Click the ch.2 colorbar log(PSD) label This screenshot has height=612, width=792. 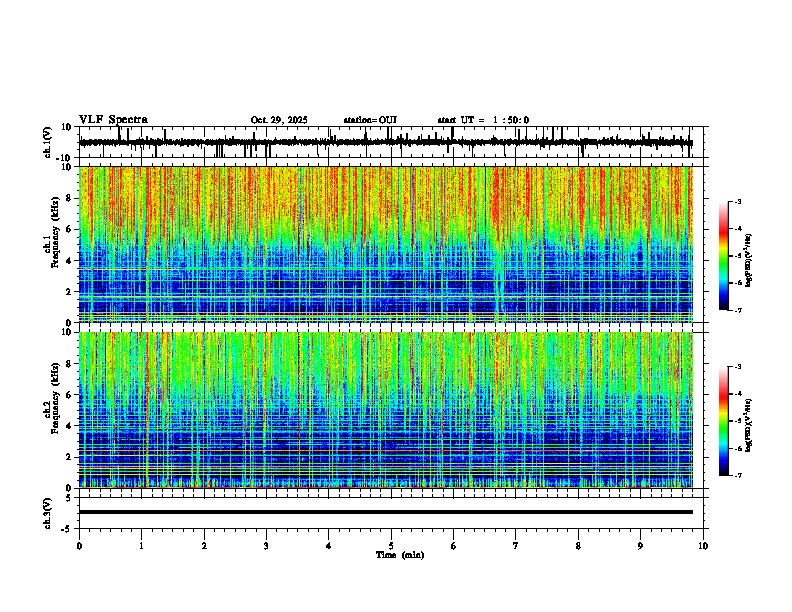pos(749,425)
